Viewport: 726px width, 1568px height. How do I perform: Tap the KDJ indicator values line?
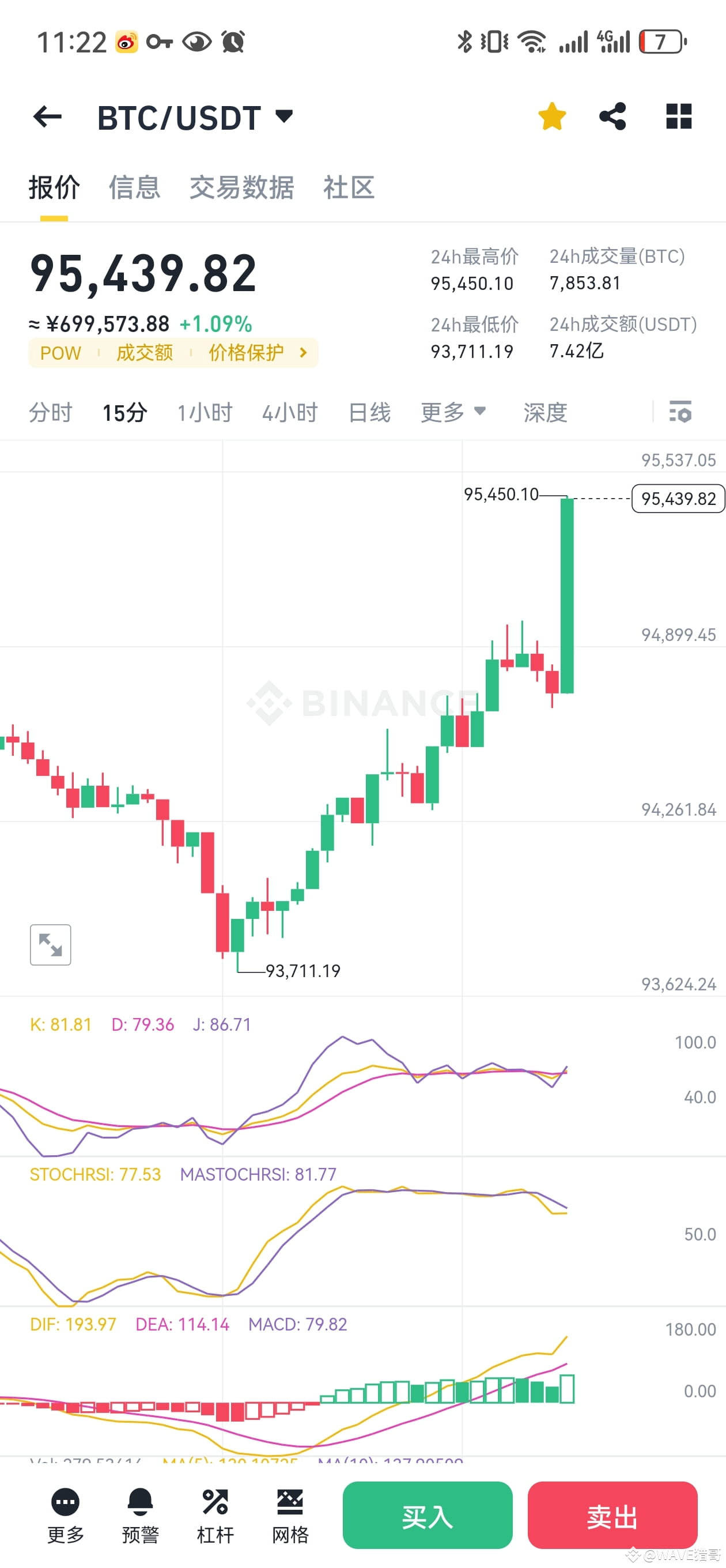[x=141, y=1024]
